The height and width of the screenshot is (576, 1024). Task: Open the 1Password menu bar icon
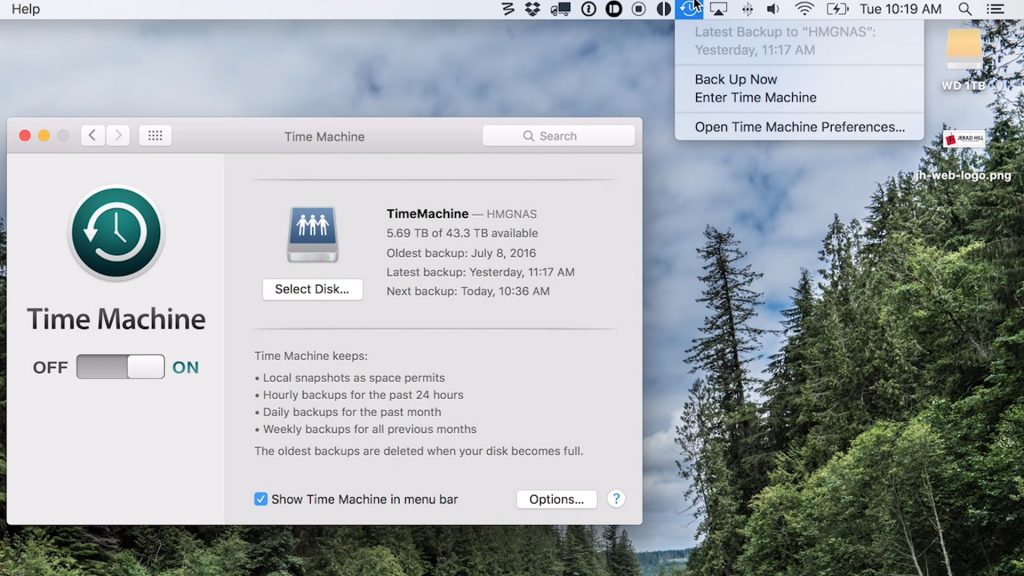(588, 9)
